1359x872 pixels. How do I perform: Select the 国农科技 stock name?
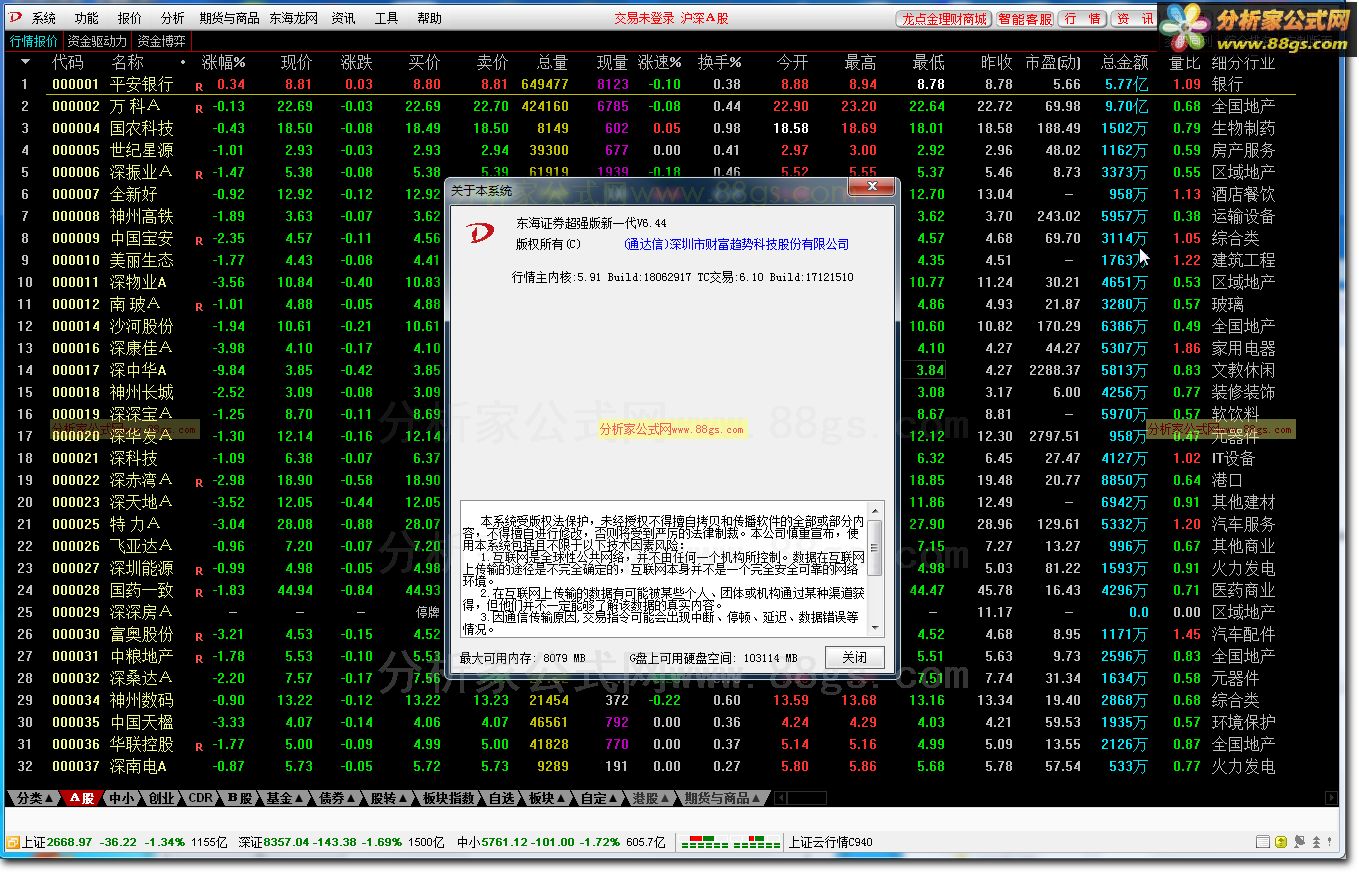141,128
